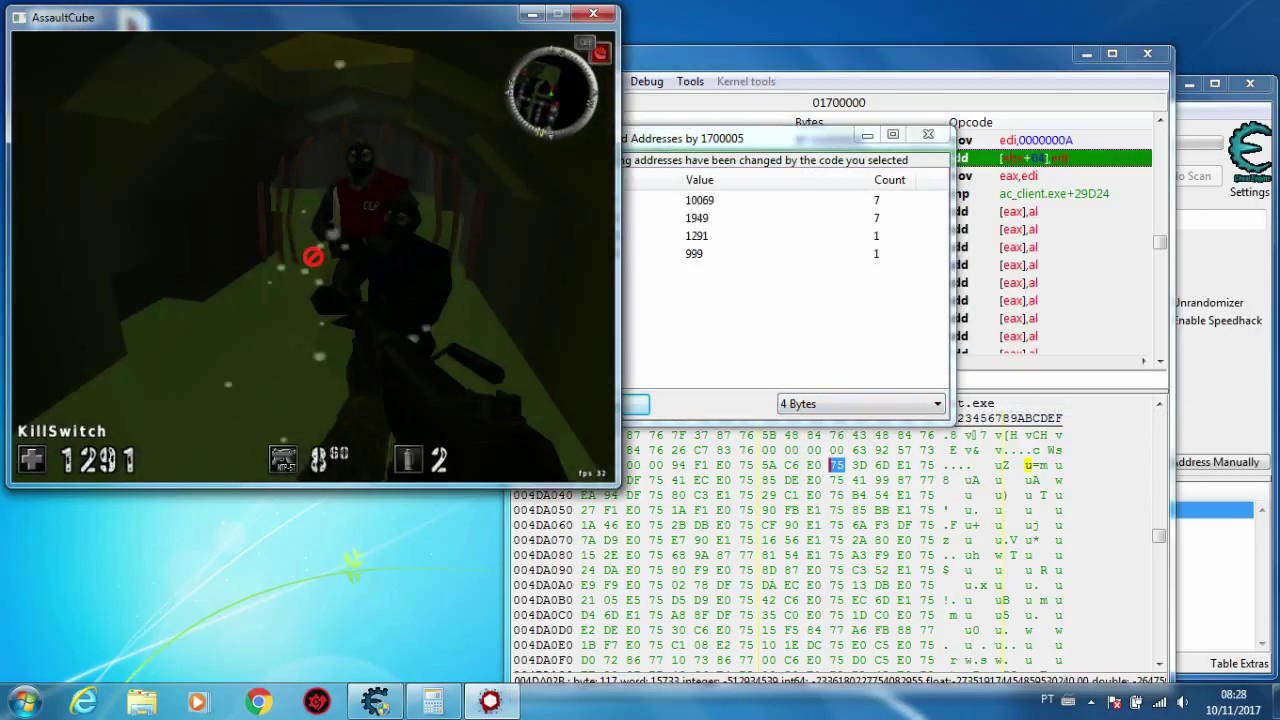Click disassembler horizontal scroll right arrow
The width and height of the screenshot is (1280, 720).
coord(1144,361)
